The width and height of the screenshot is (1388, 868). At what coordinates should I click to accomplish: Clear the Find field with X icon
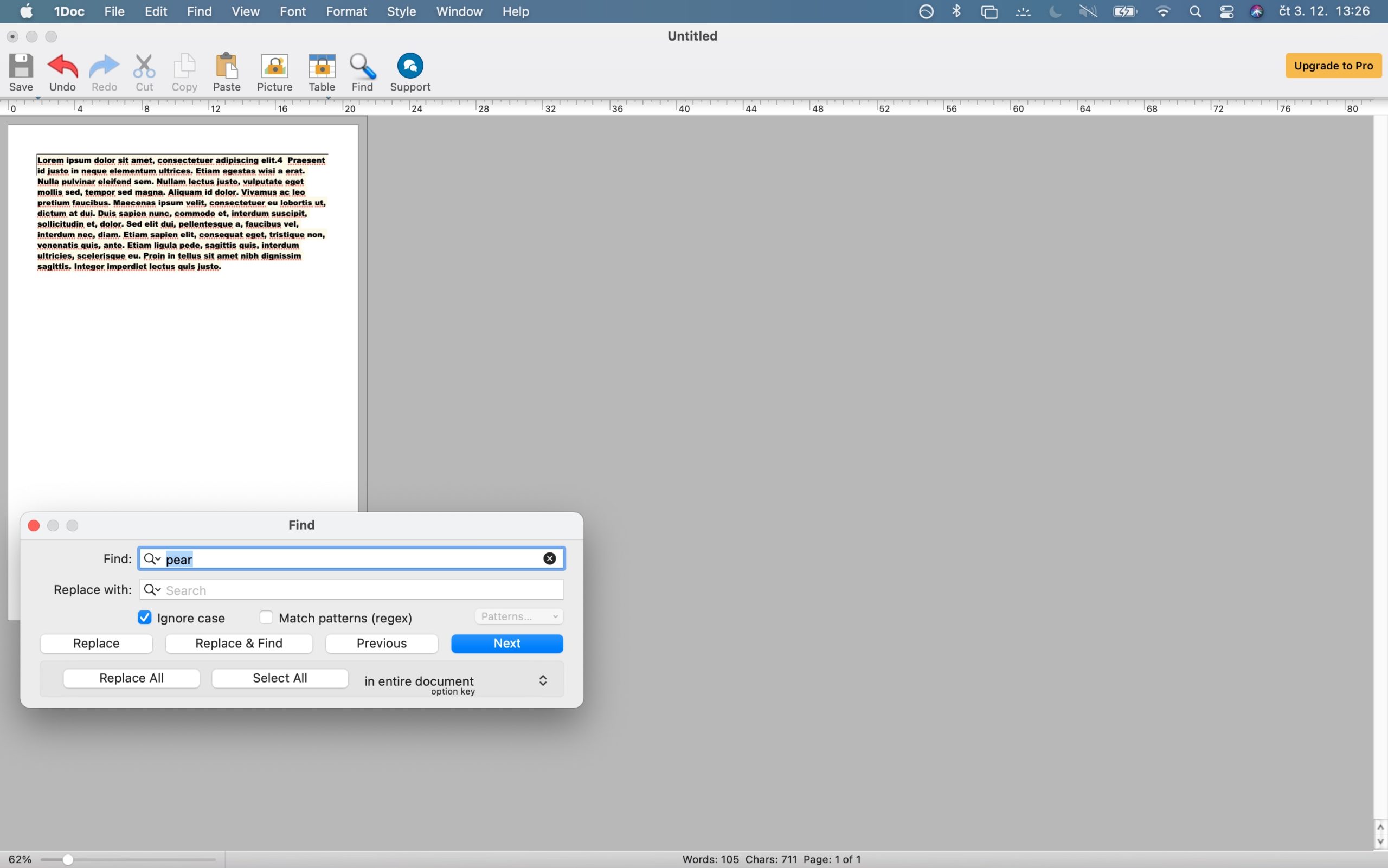point(549,558)
